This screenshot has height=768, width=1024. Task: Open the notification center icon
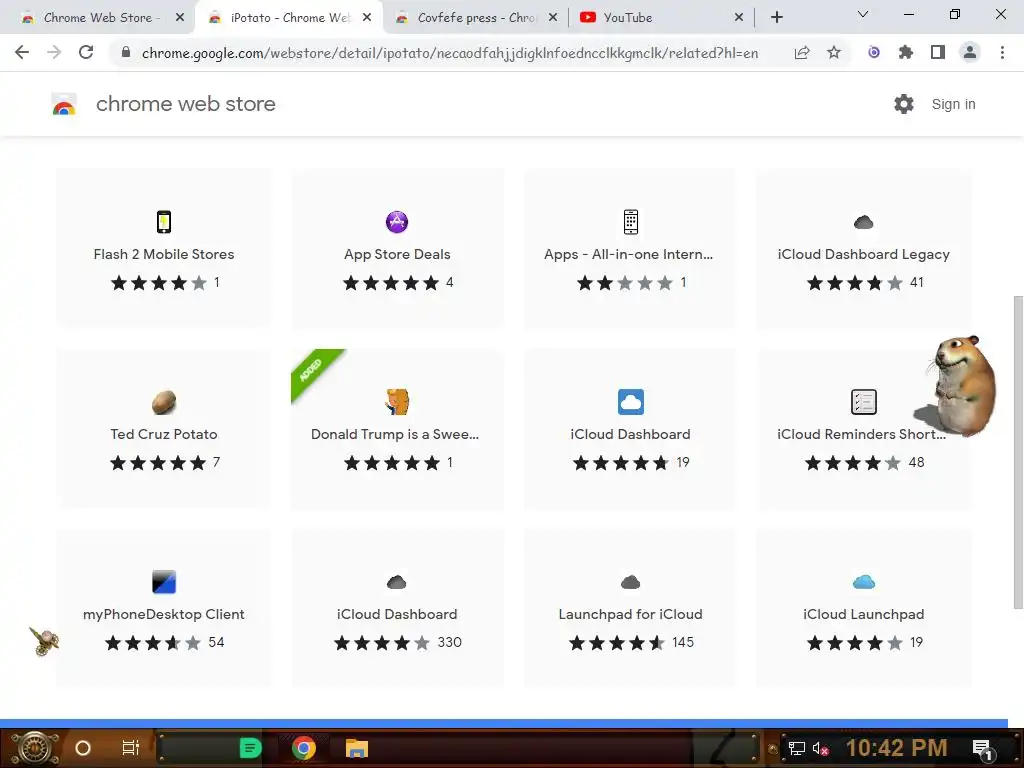984,749
